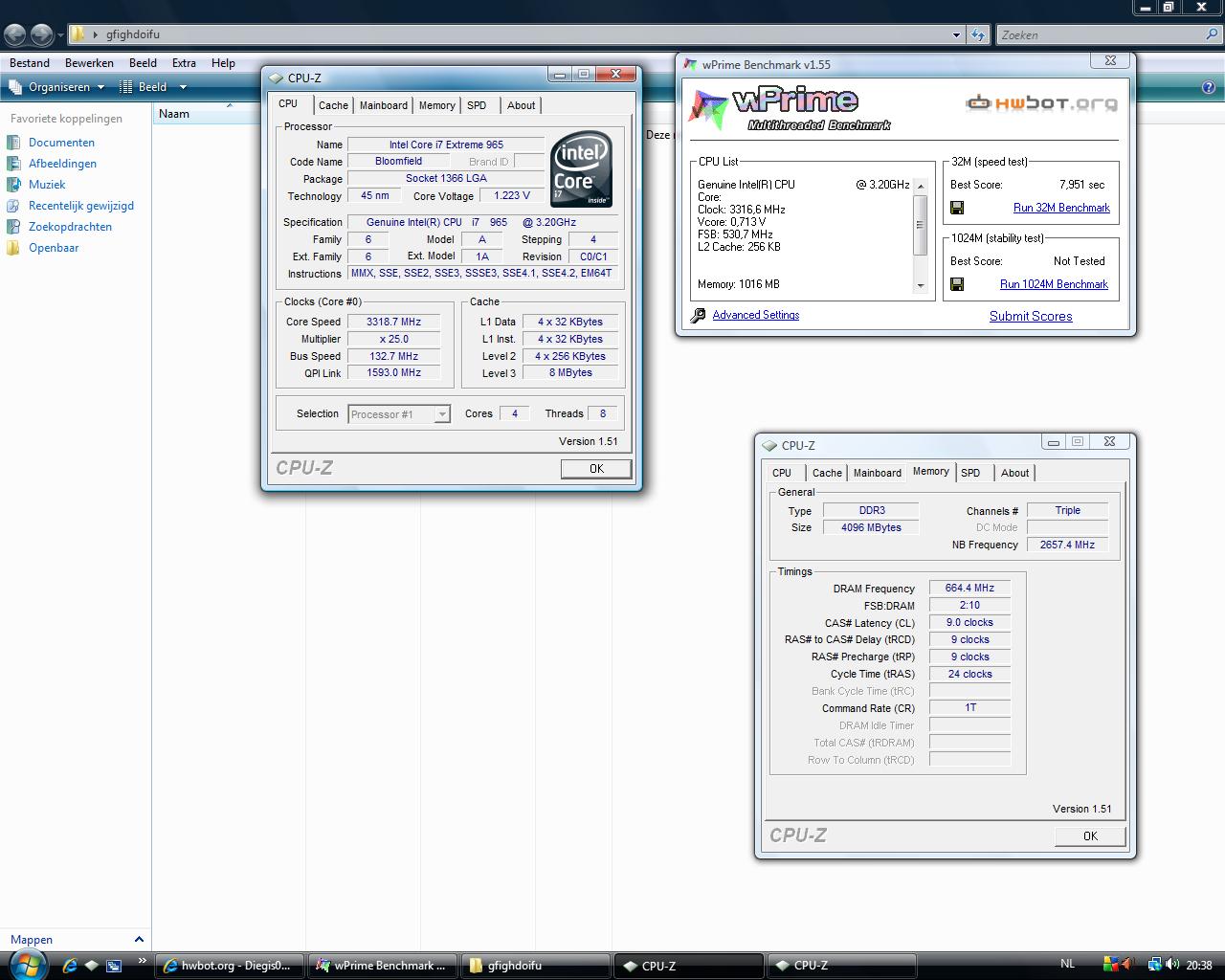Click the DRAM Frequency value 664.4 MHz

969,589
